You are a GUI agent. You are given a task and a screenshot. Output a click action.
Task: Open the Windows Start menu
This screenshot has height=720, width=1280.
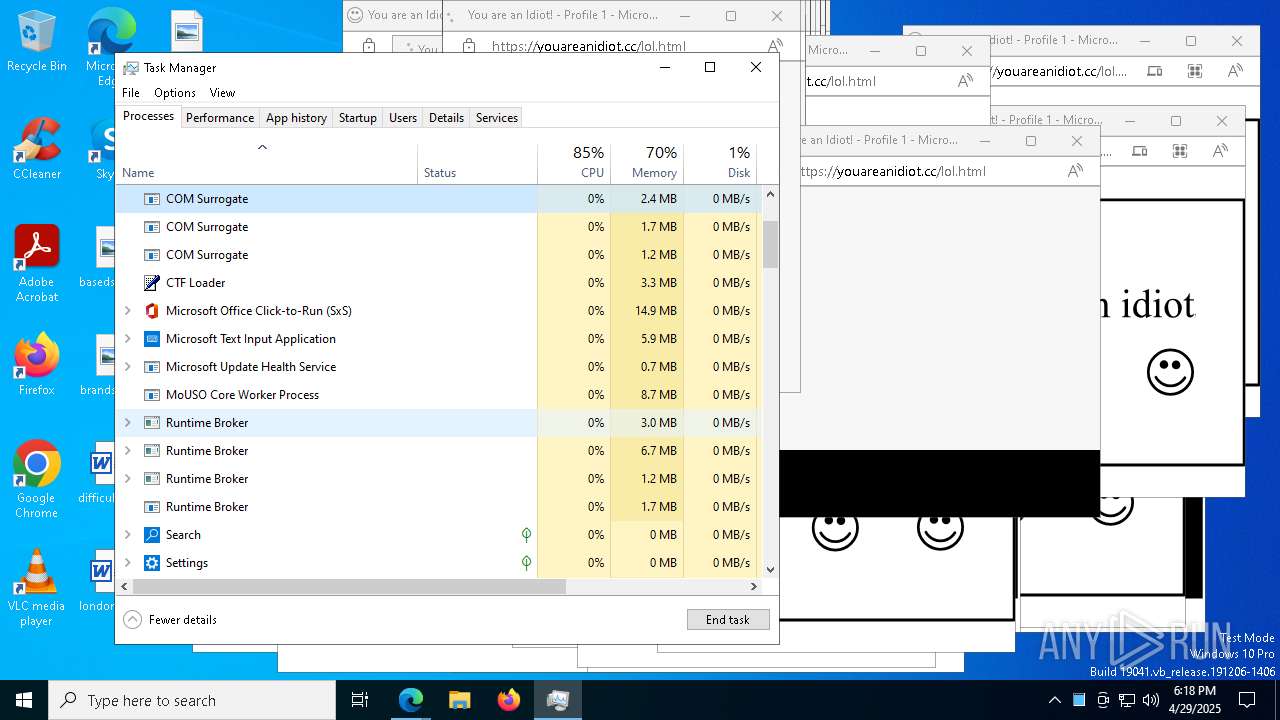24,700
